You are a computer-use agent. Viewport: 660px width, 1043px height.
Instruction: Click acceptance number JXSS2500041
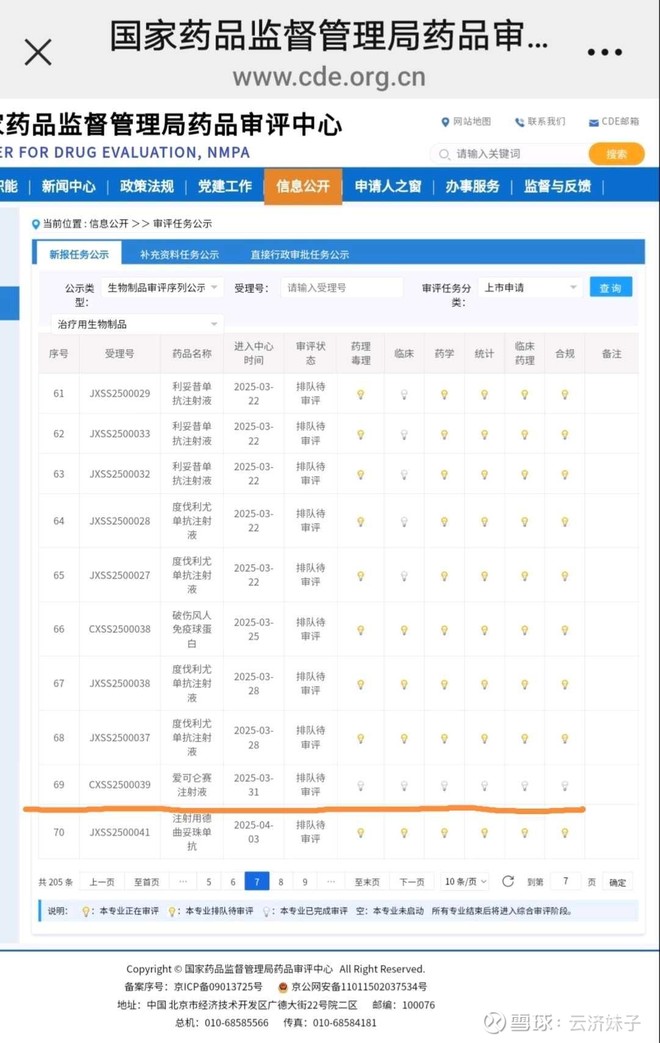point(120,832)
